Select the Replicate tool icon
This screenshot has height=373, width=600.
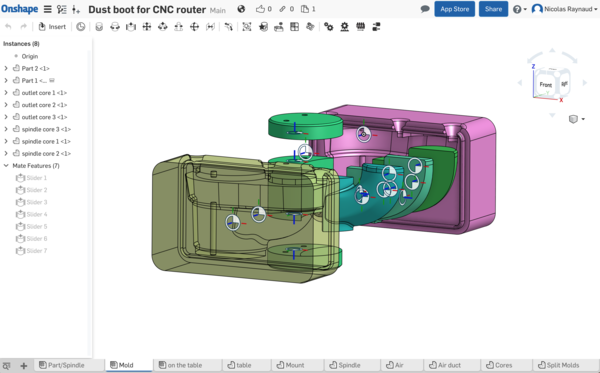pyautogui.click(x=279, y=27)
